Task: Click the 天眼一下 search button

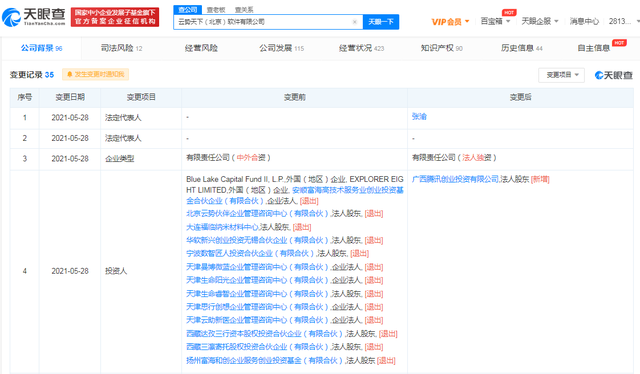Action: coord(381,22)
